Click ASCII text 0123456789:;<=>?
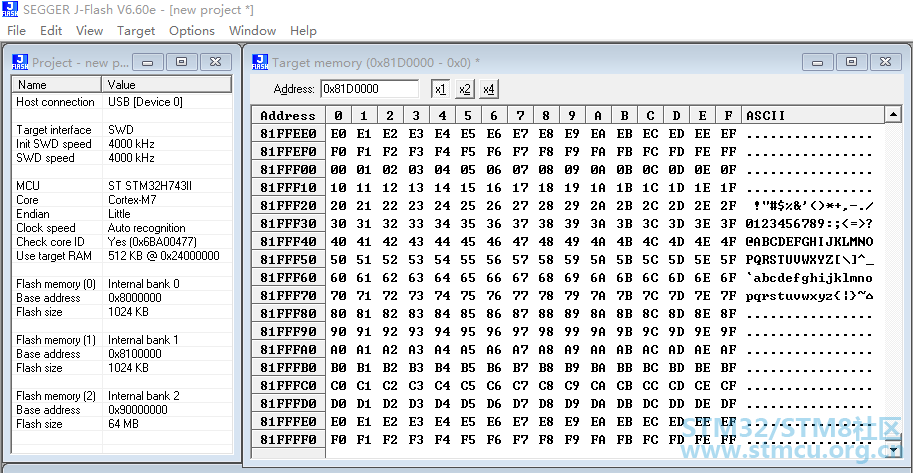 point(809,224)
